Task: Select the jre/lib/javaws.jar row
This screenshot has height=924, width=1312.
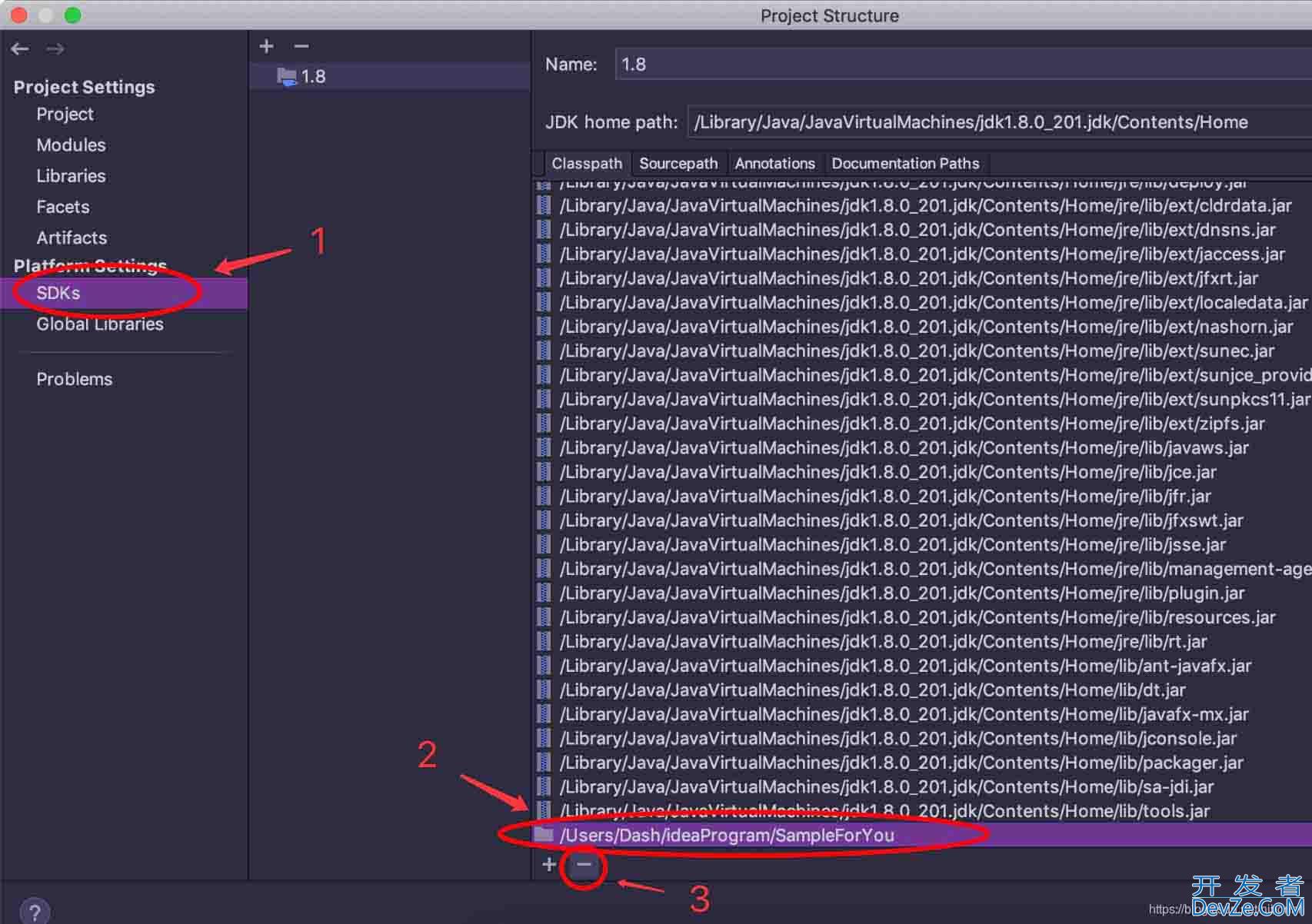Action: coord(923,447)
